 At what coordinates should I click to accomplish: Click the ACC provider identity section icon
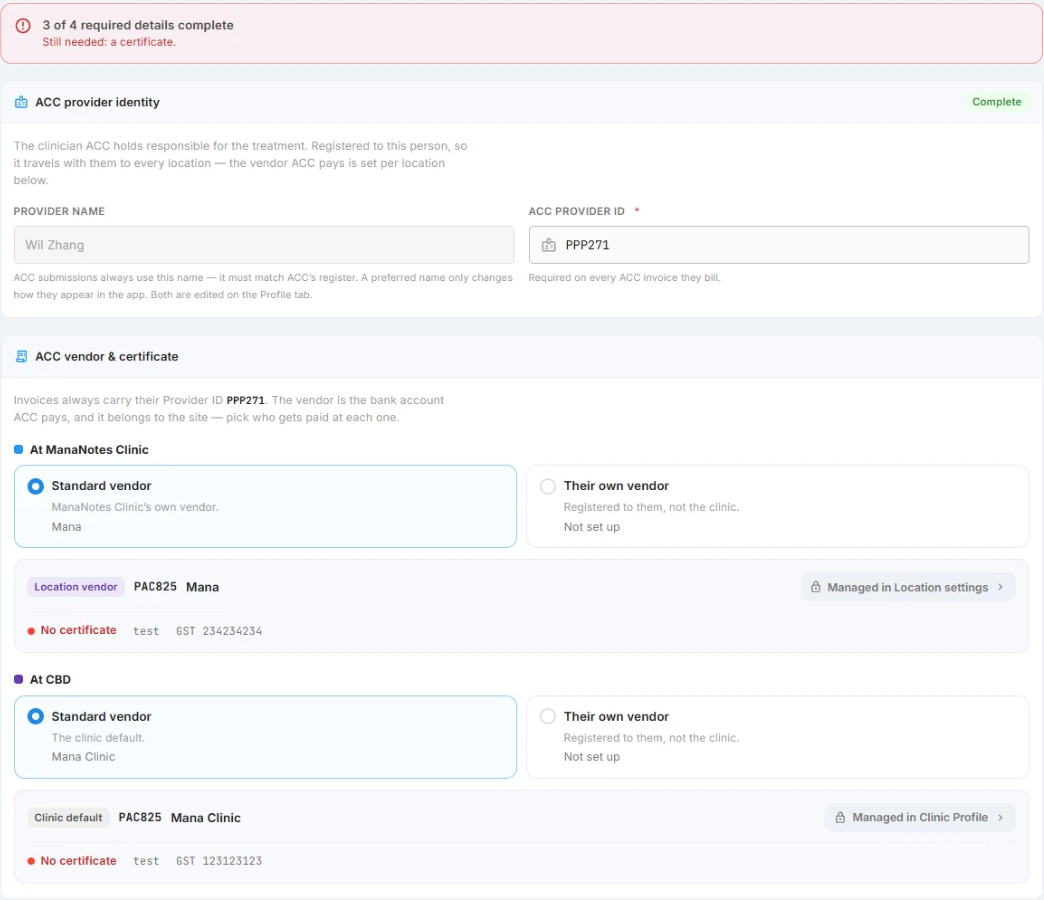click(x=21, y=102)
